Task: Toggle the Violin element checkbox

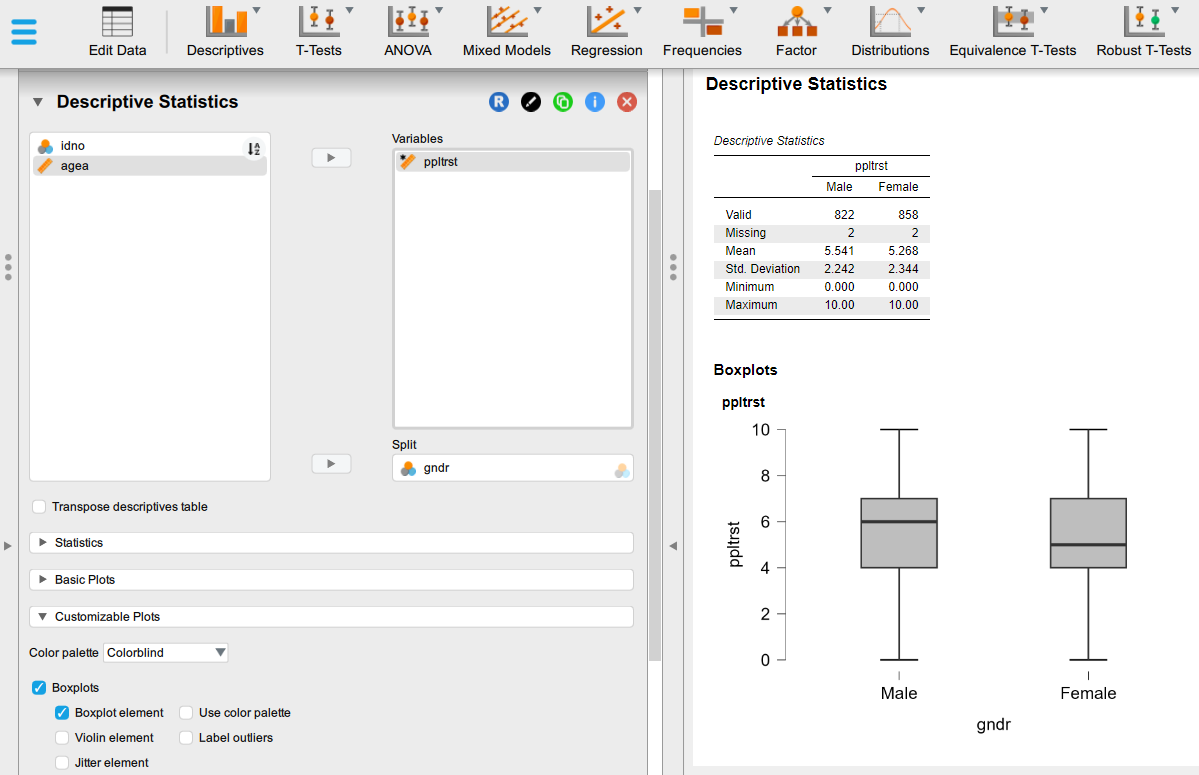Action: click(62, 738)
